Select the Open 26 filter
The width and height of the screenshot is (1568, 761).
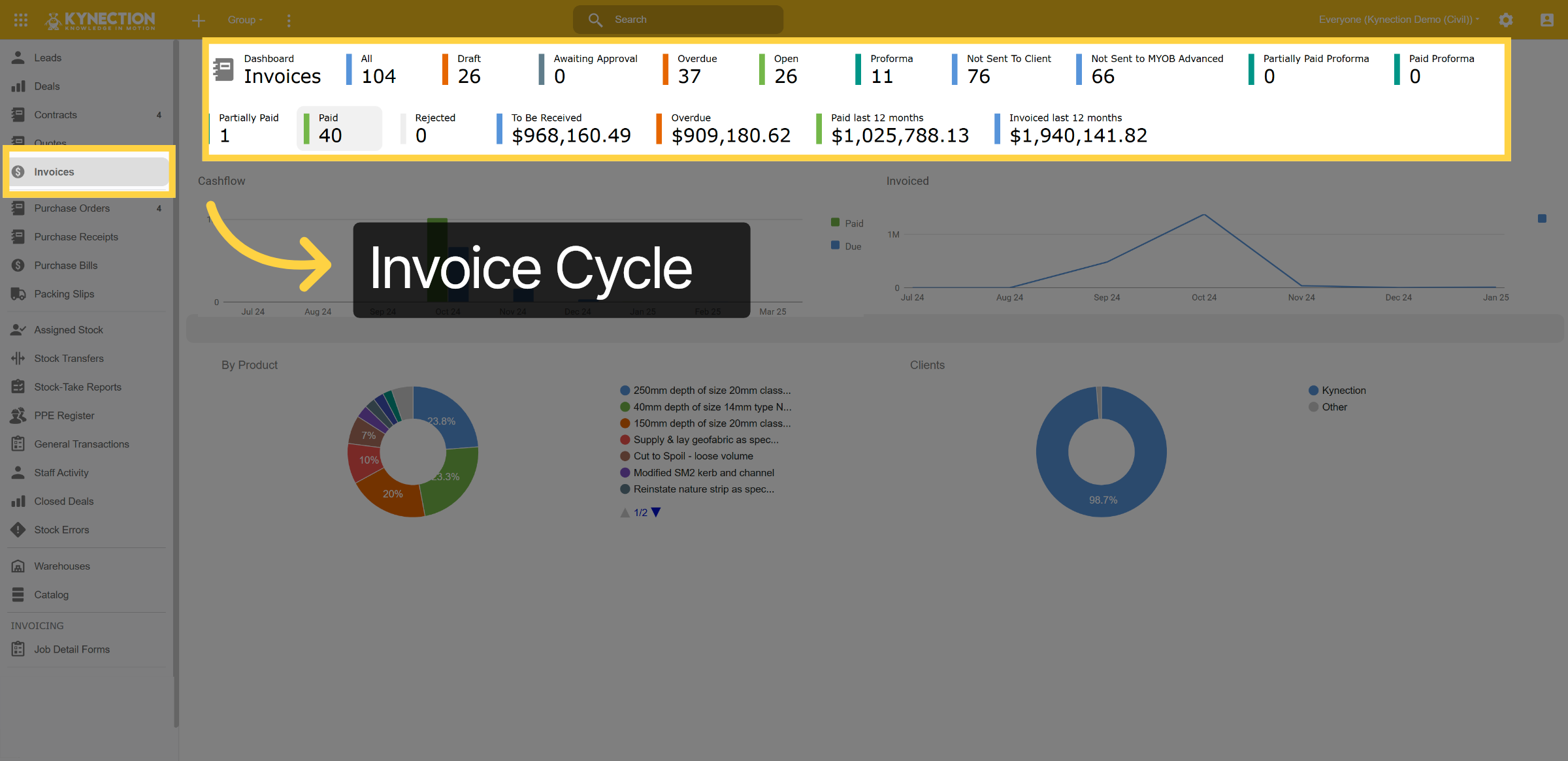click(779, 69)
